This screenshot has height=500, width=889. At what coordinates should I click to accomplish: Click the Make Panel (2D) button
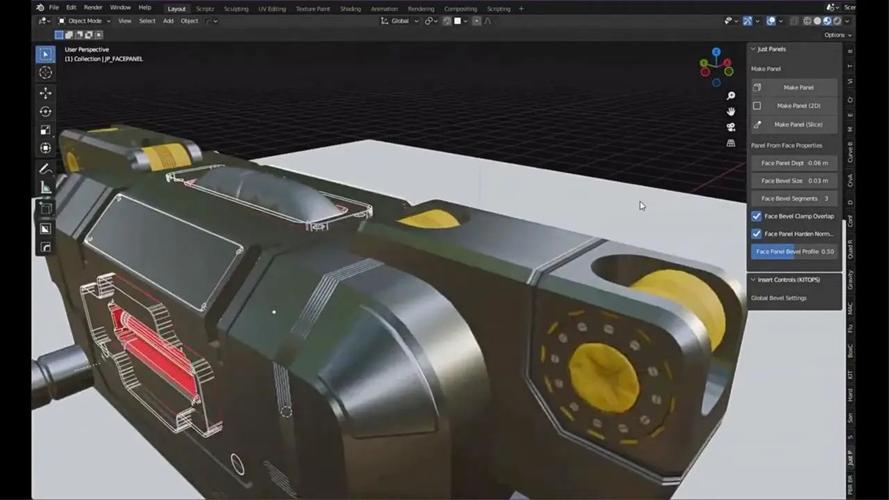click(794, 105)
